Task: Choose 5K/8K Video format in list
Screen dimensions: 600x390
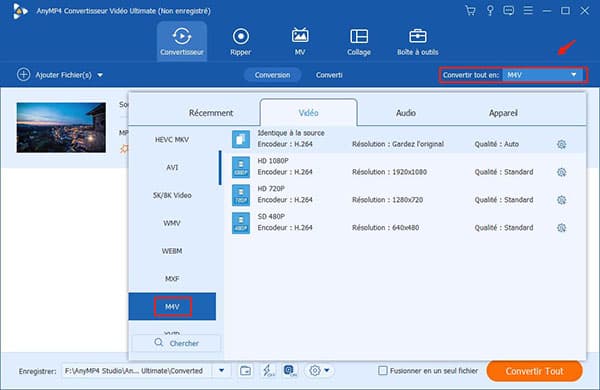Action: coord(172,195)
